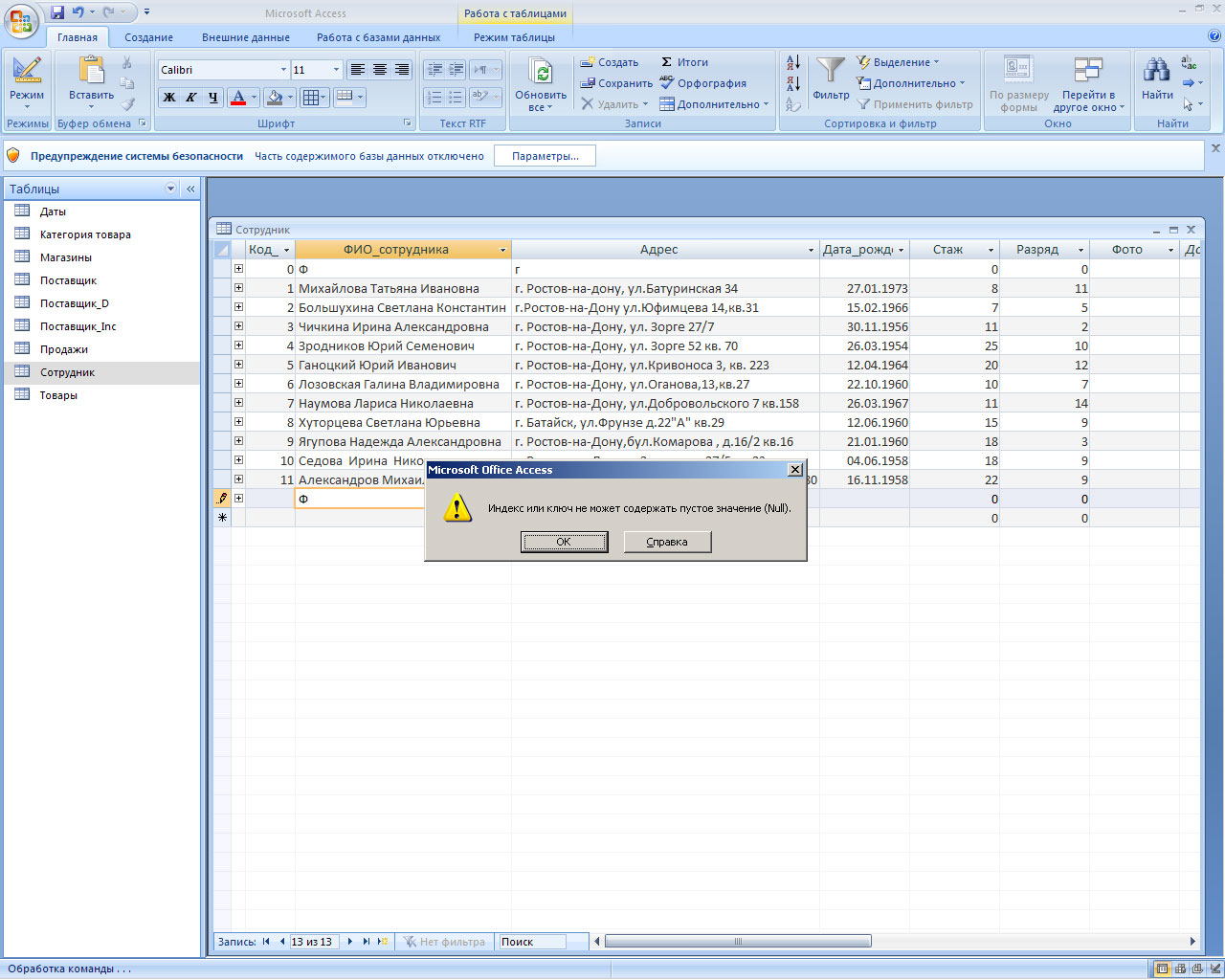
Task: Open the Товары table in navigation pane
Action: tap(58, 395)
